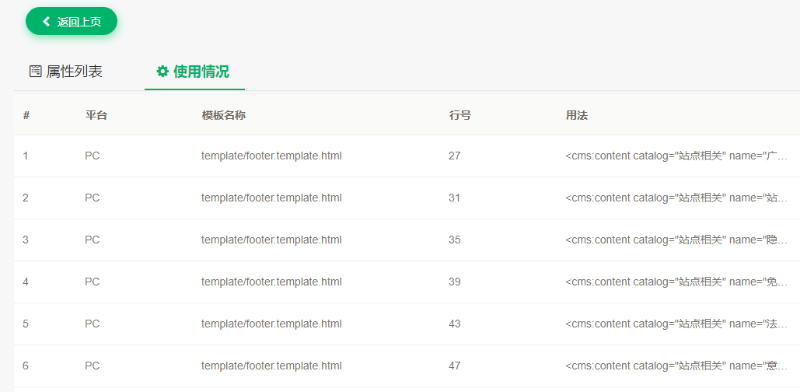Click usage text for row 5

[677, 324]
